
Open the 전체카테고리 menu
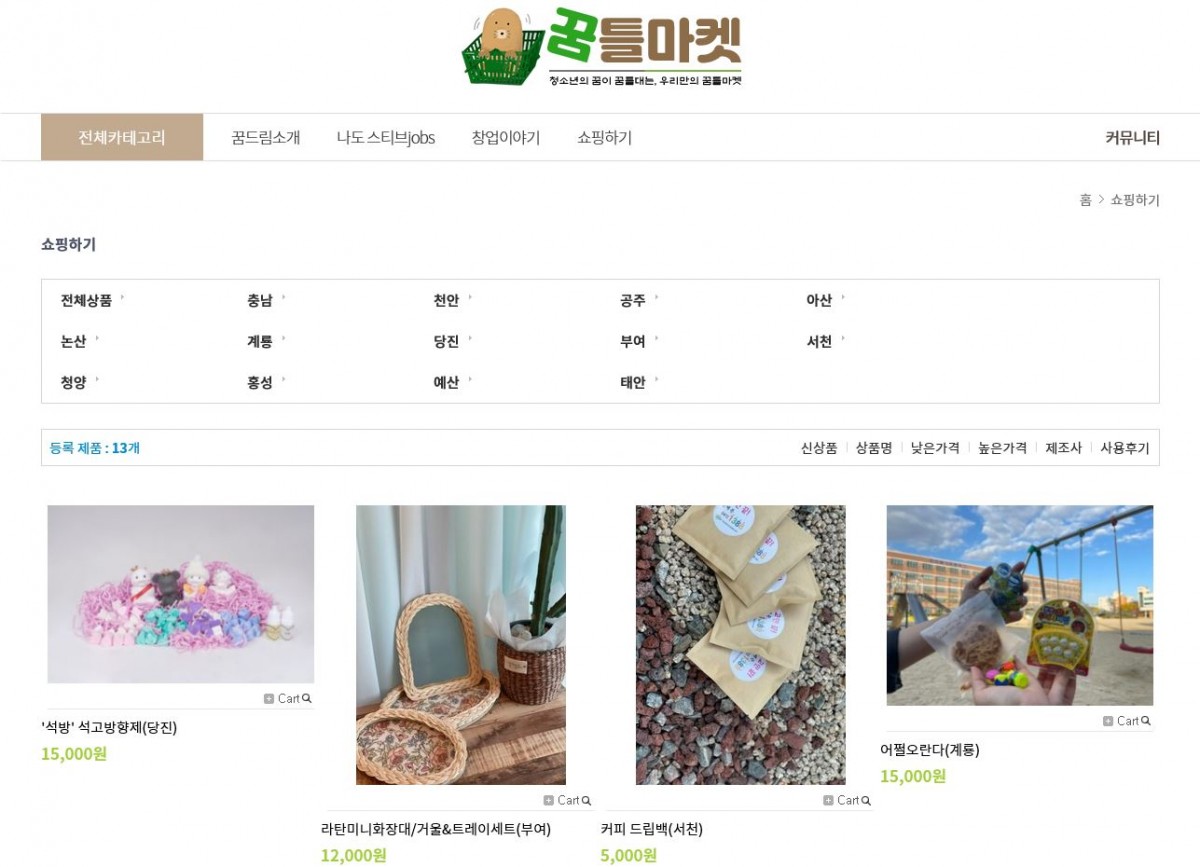point(122,138)
